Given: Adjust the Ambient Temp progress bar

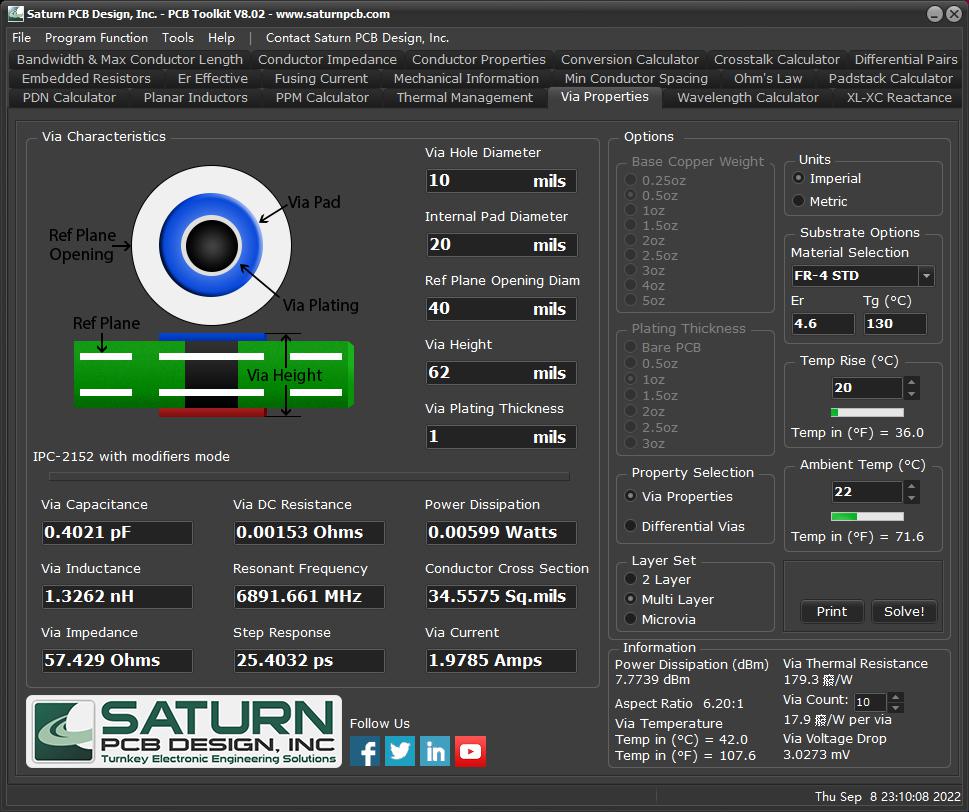Looking at the screenshot, I should click(x=867, y=516).
